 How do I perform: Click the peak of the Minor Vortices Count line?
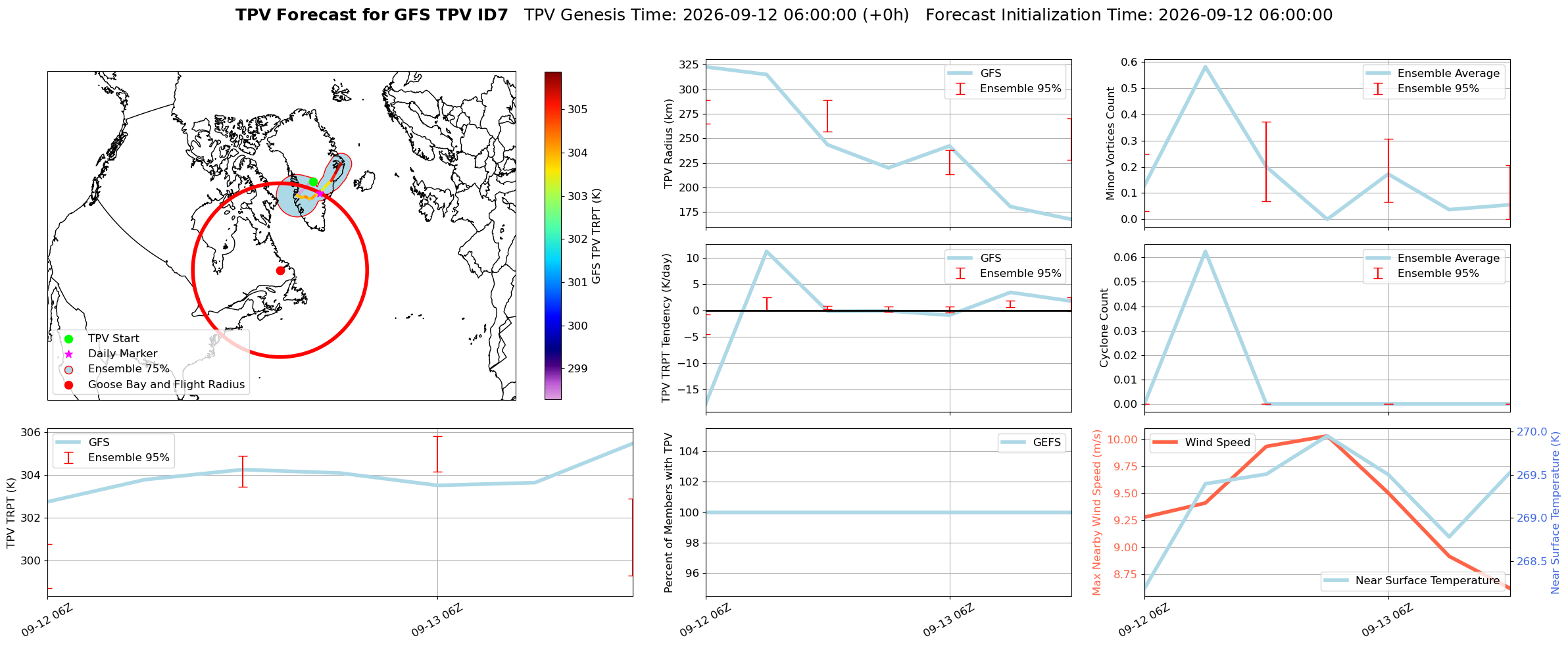(1205, 66)
